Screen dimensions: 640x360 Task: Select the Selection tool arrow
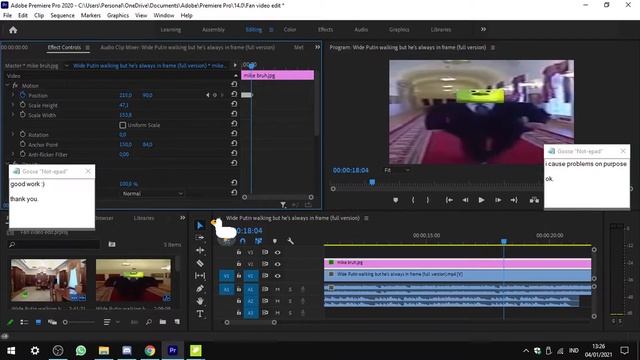(200, 225)
